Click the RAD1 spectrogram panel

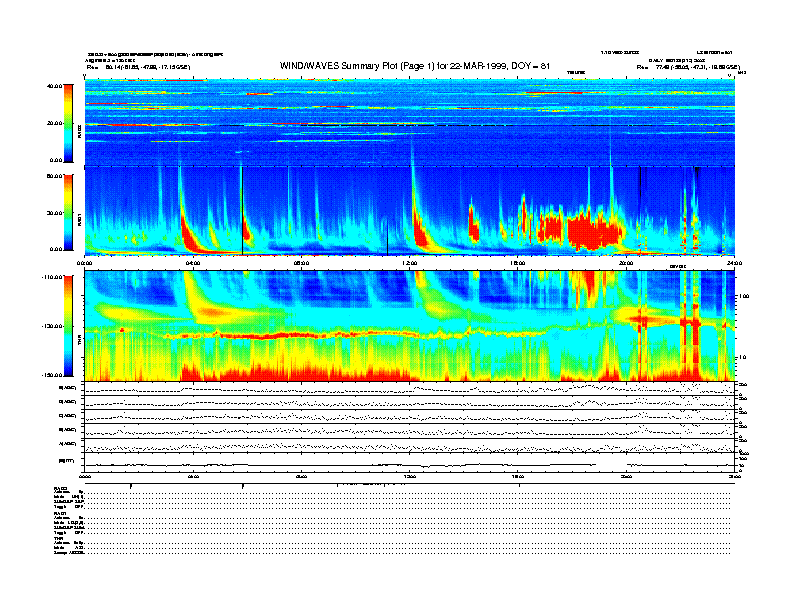pos(410,211)
